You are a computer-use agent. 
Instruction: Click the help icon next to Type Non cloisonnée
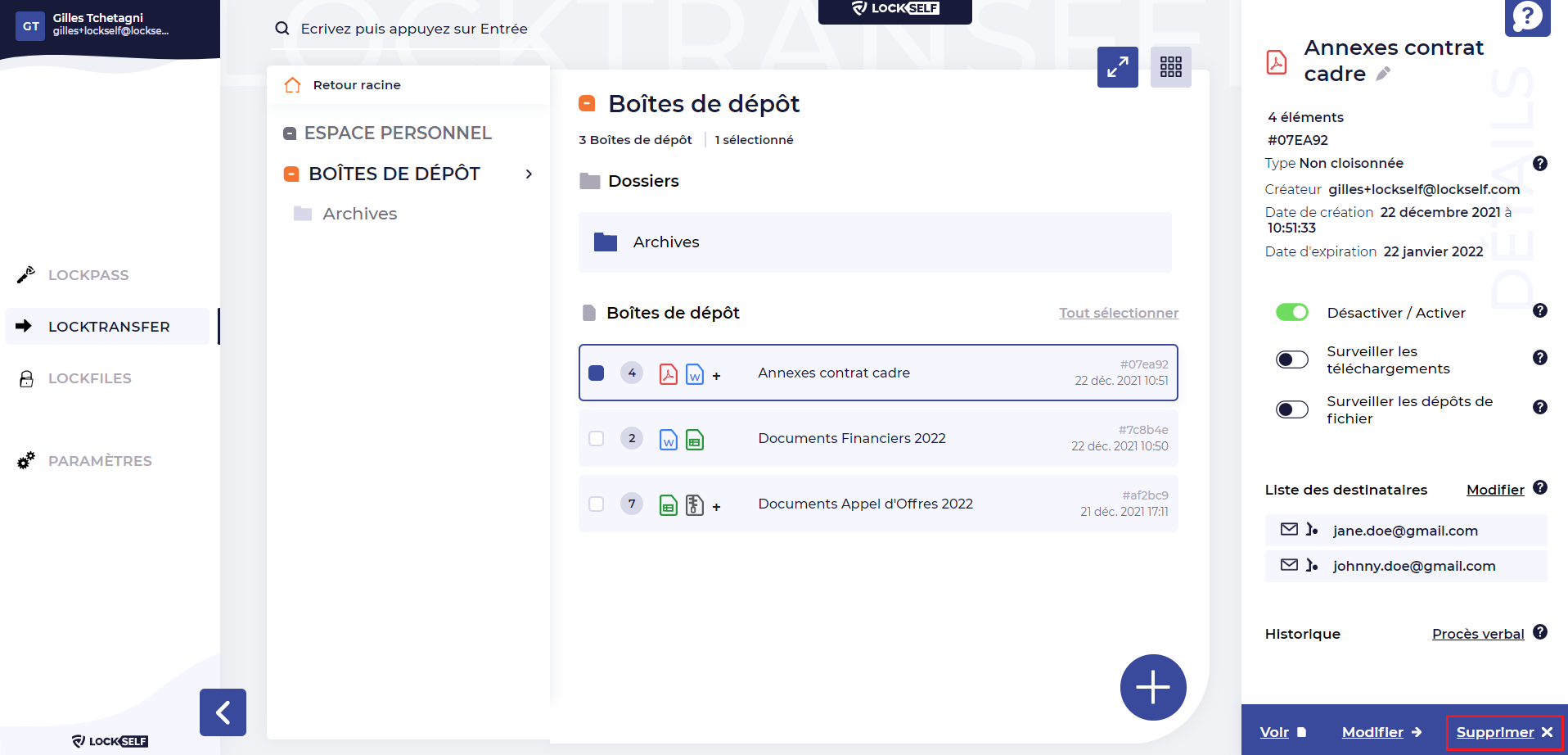coord(1540,163)
